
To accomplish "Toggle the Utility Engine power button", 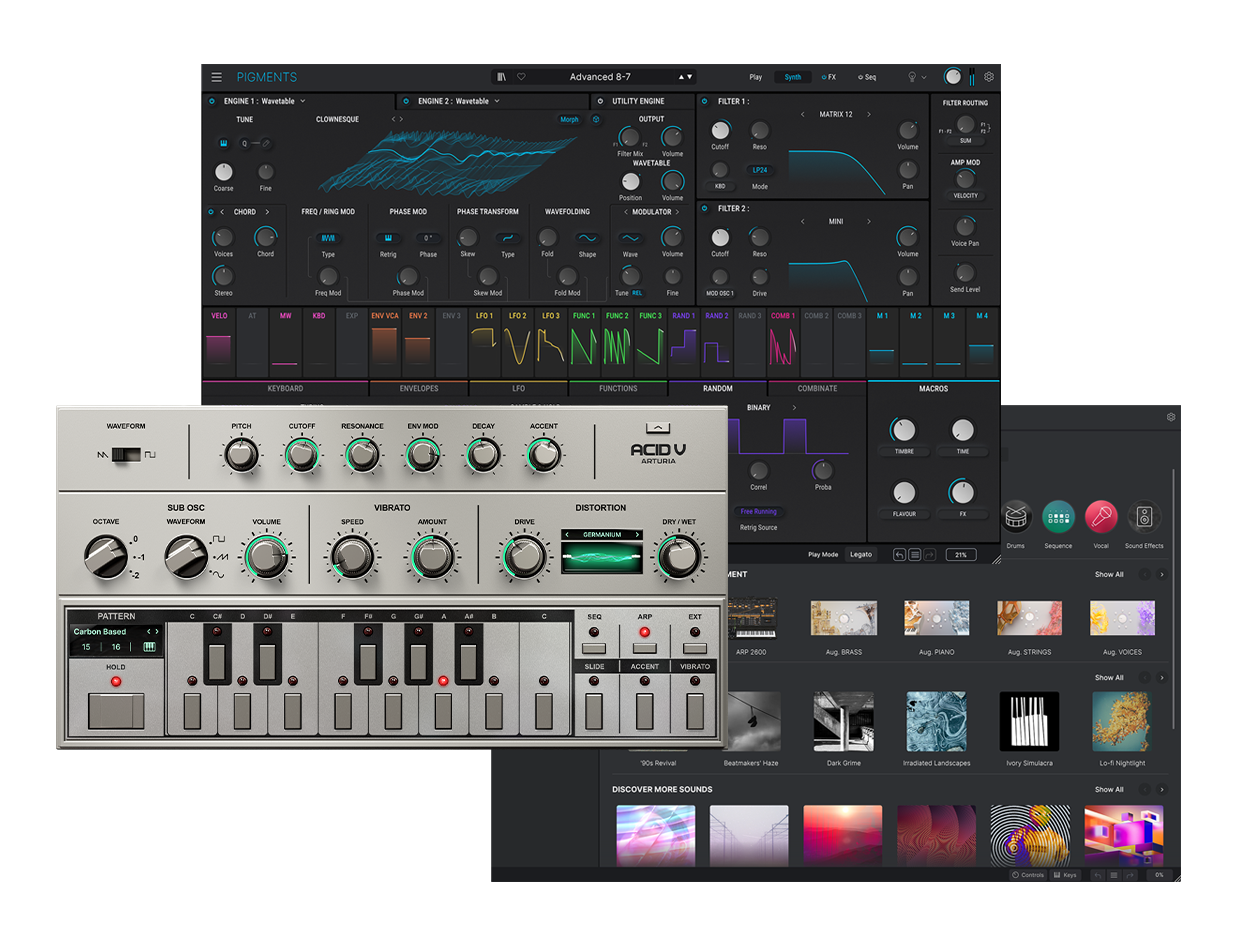I will 601,101.
